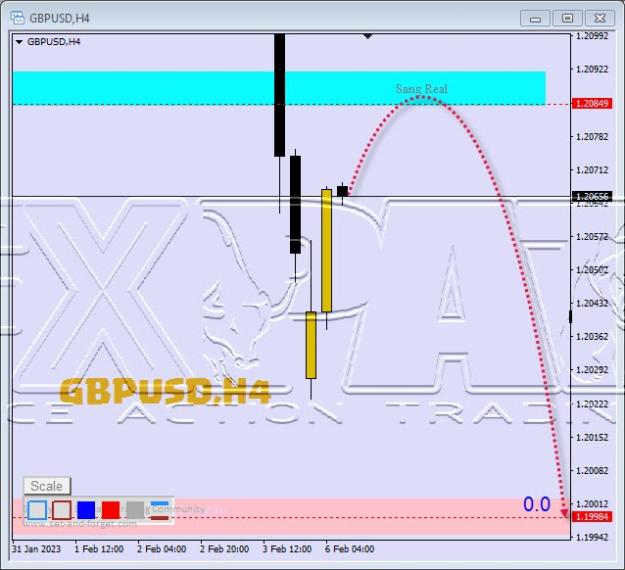
Task: Click the Scale button
Action: (x=47, y=486)
